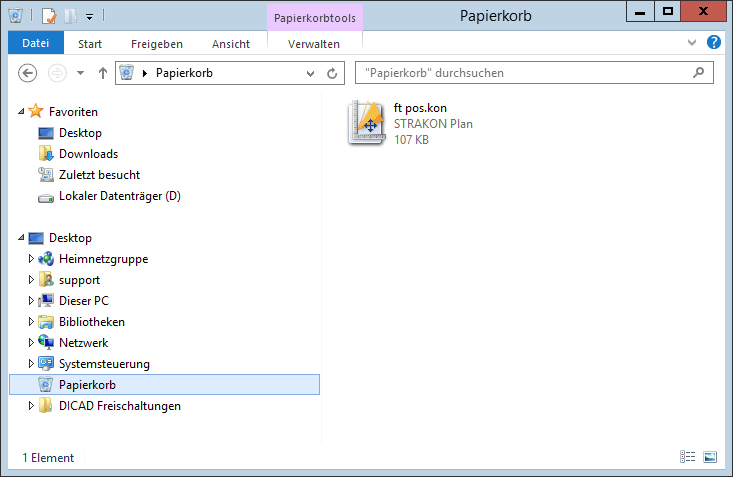This screenshot has width=733, height=477.
Task: Switch to the details view layout
Action: pyautogui.click(x=687, y=456)
